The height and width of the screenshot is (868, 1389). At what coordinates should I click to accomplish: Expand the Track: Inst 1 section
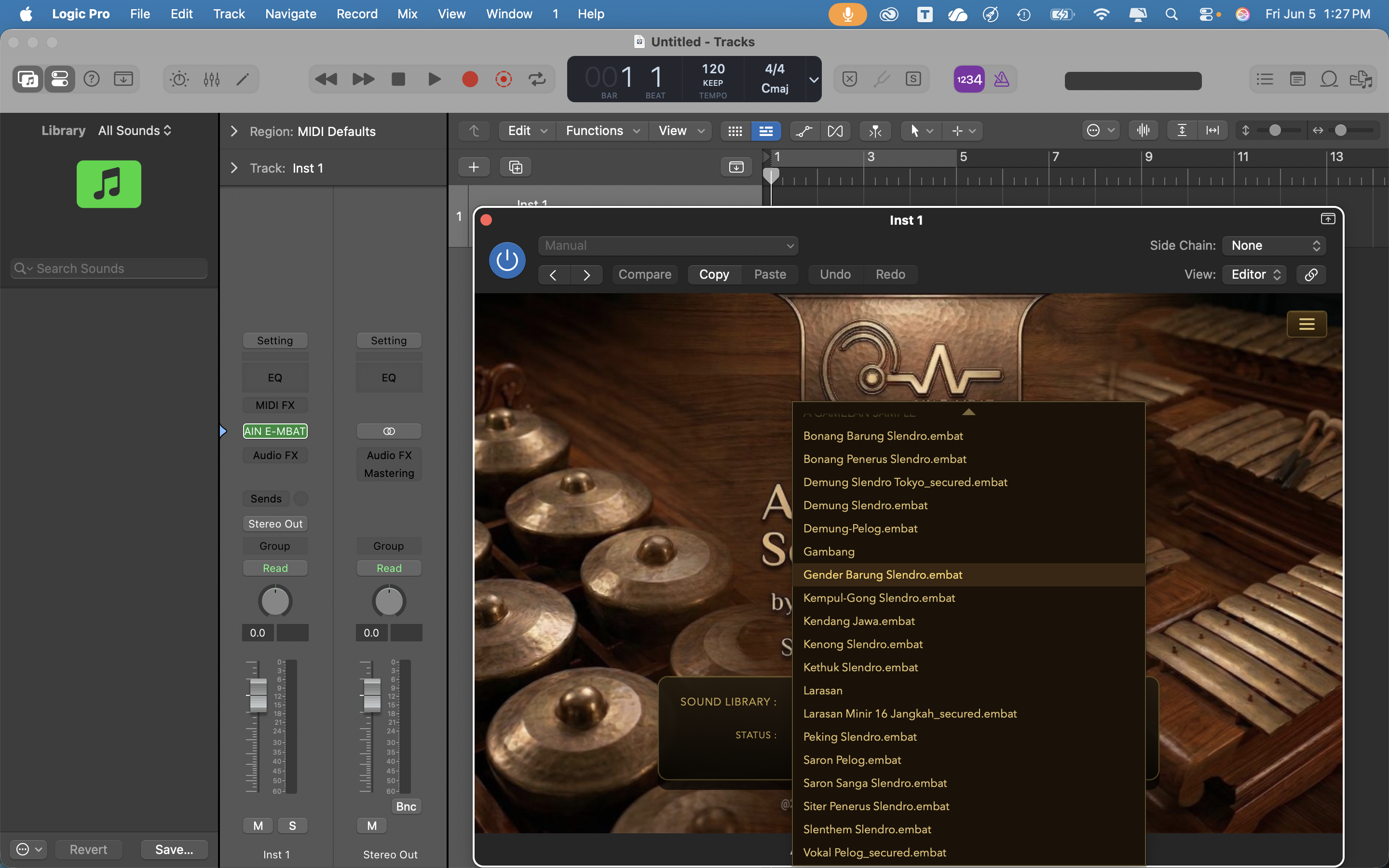click(x=233, y=168)
